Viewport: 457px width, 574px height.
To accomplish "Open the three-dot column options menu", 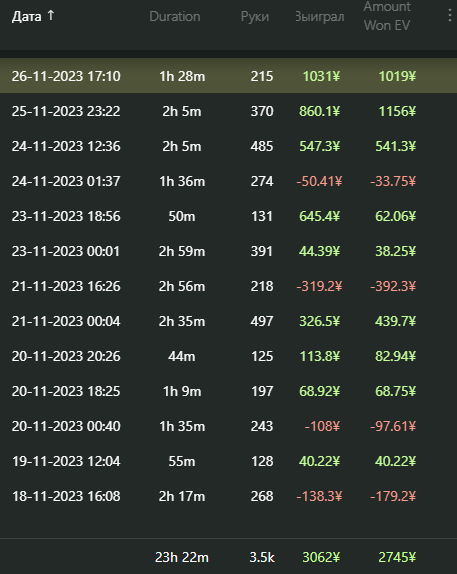I will pos(450,16).
